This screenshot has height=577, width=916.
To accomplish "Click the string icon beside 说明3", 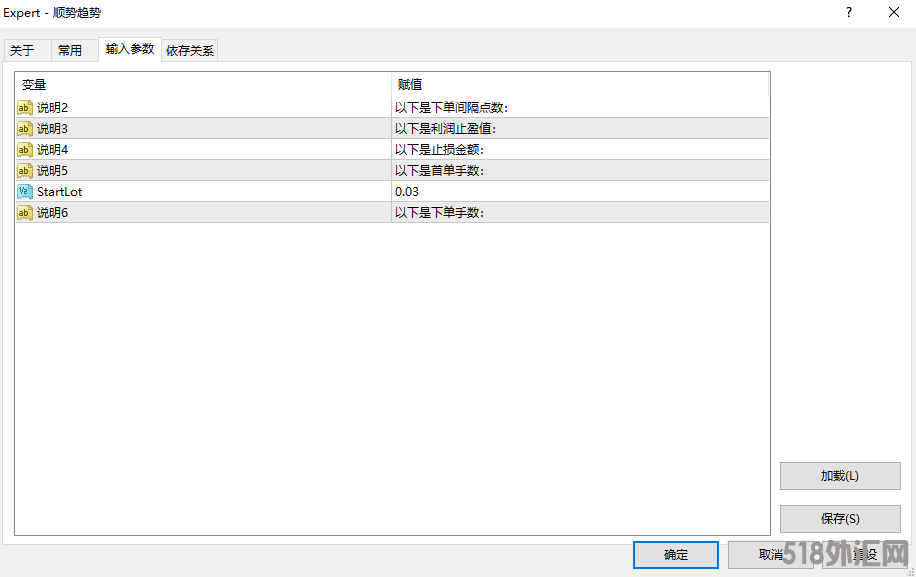I will click(x=25, y=128).
